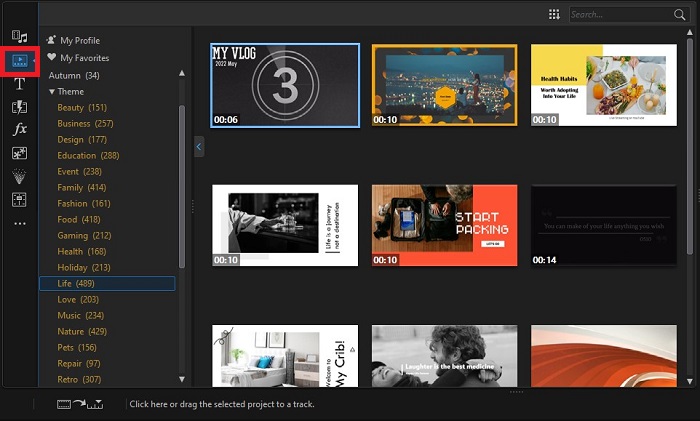Screen dimensions: 700x421
Task: Click the My Profile icon
Action: coord(51,40)
